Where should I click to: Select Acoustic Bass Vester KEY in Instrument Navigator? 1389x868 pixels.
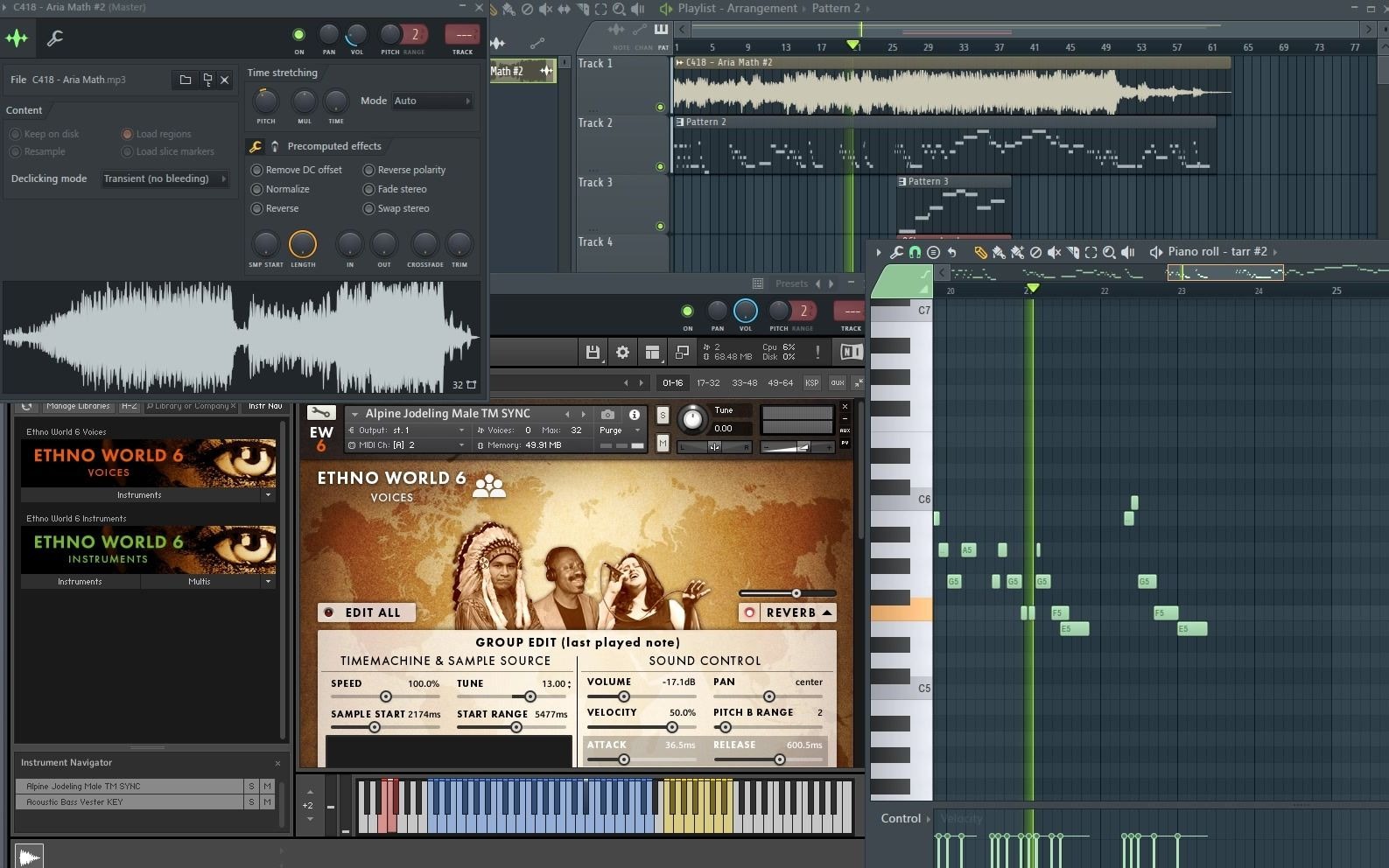tap(129, 801)
